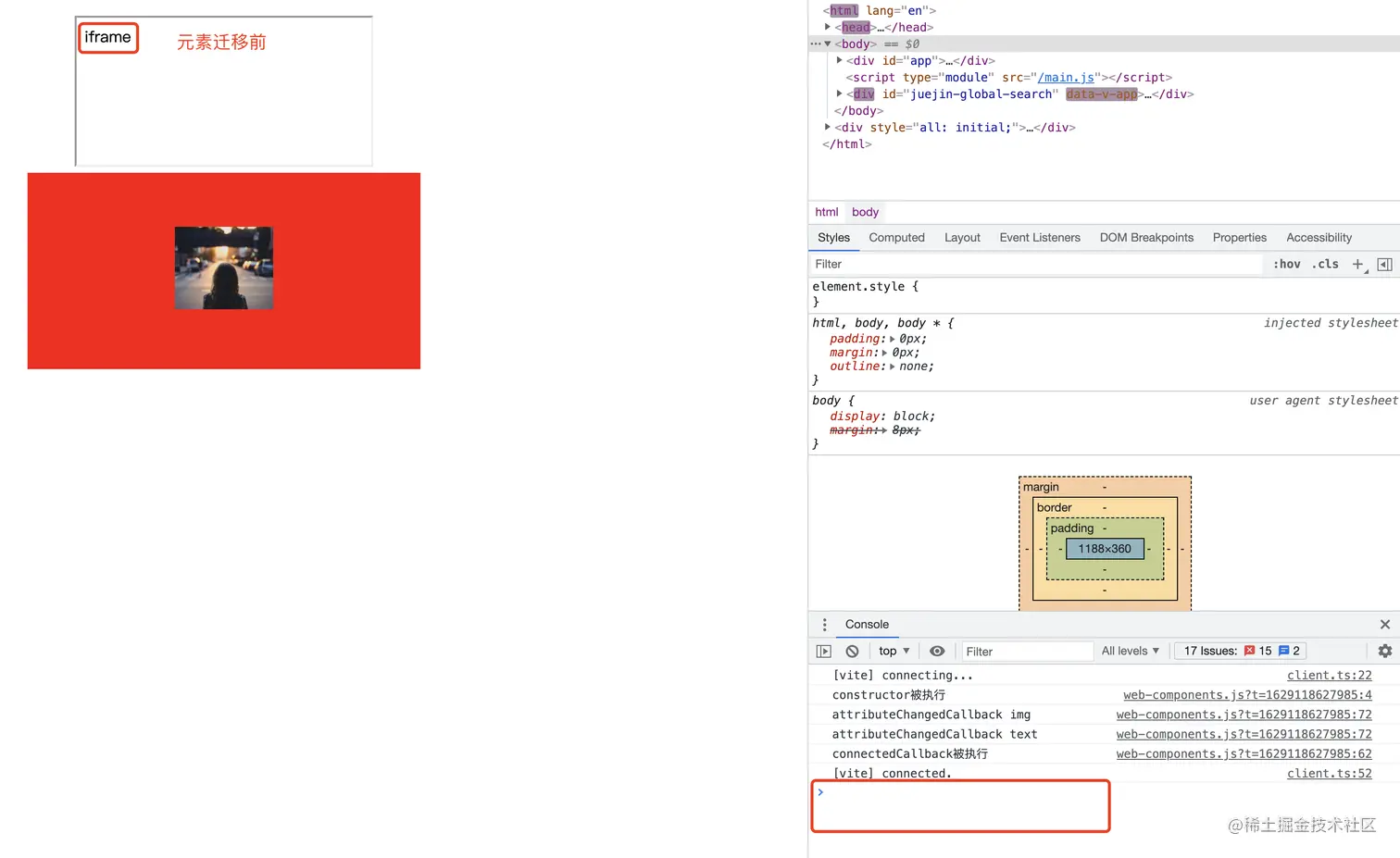Expand the div style all: initial node
The width and height of the screenshot is (1400, 858).
pos(828,128)
